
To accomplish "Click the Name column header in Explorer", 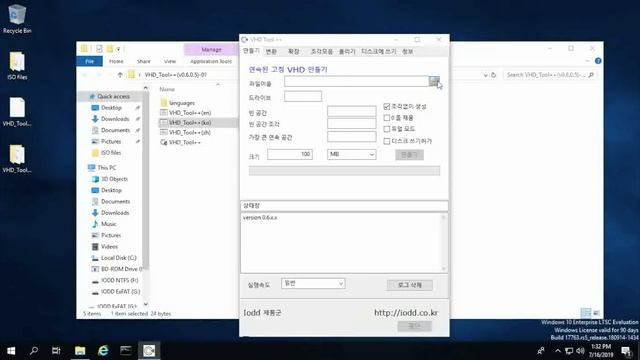I will pos(167,89).
